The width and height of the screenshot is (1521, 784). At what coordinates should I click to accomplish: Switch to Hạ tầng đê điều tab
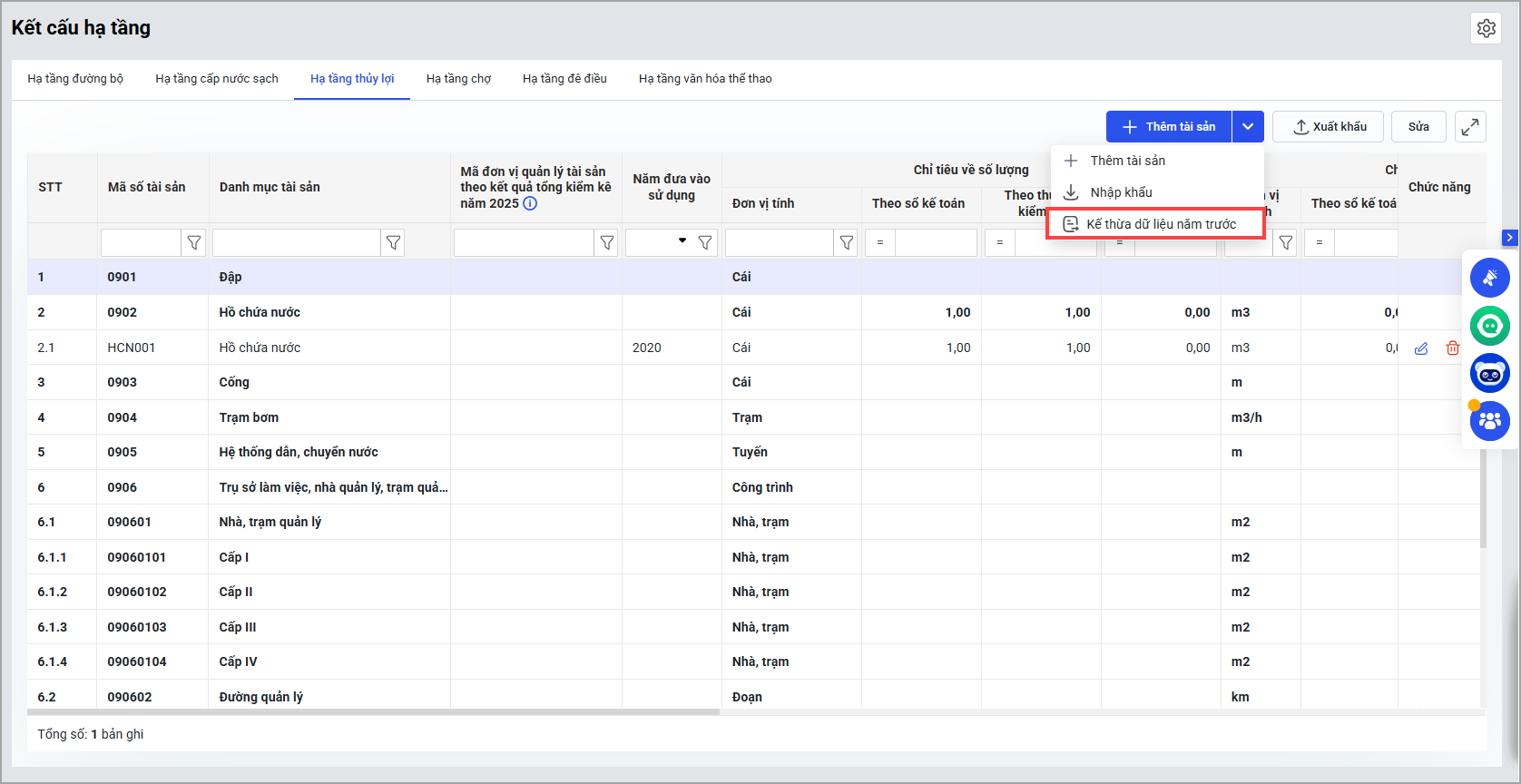point(564,79)
